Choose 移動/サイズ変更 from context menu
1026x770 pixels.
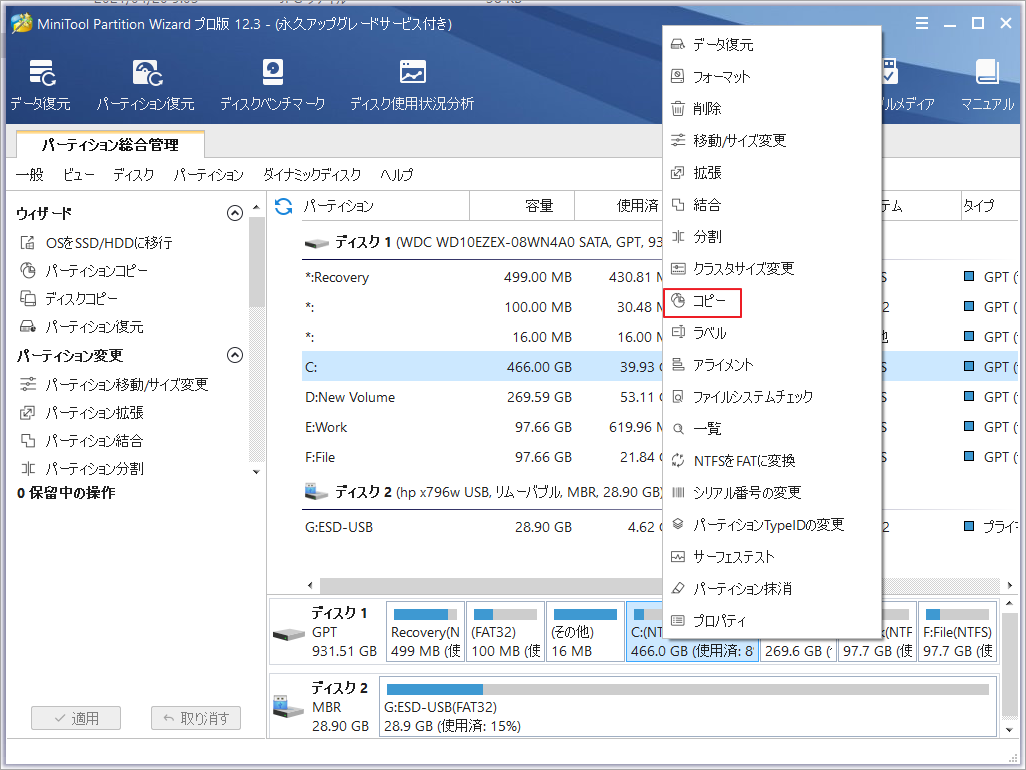772,141
